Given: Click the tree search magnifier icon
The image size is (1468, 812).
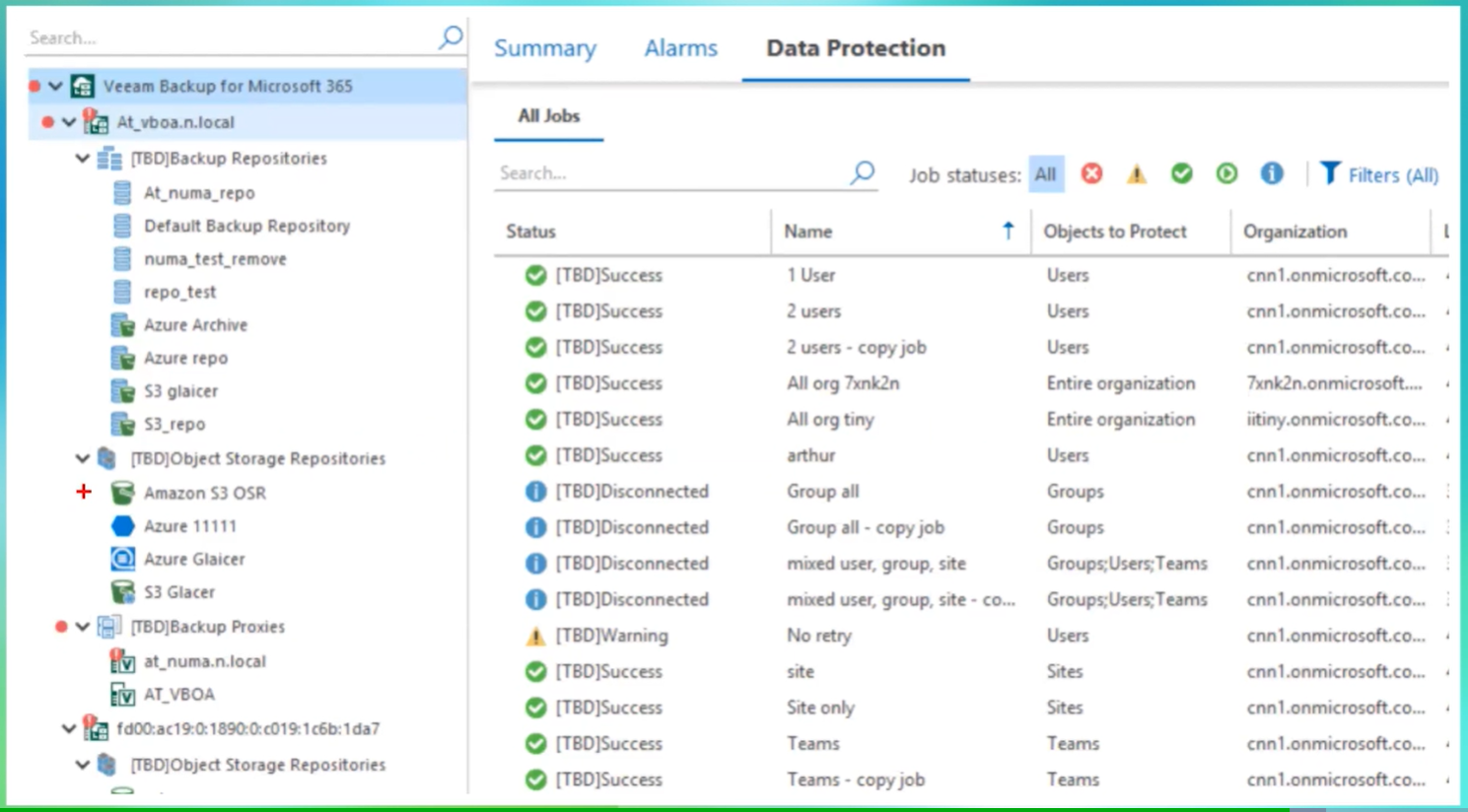Looking at the screenshot, I should [x=451, y=37].
